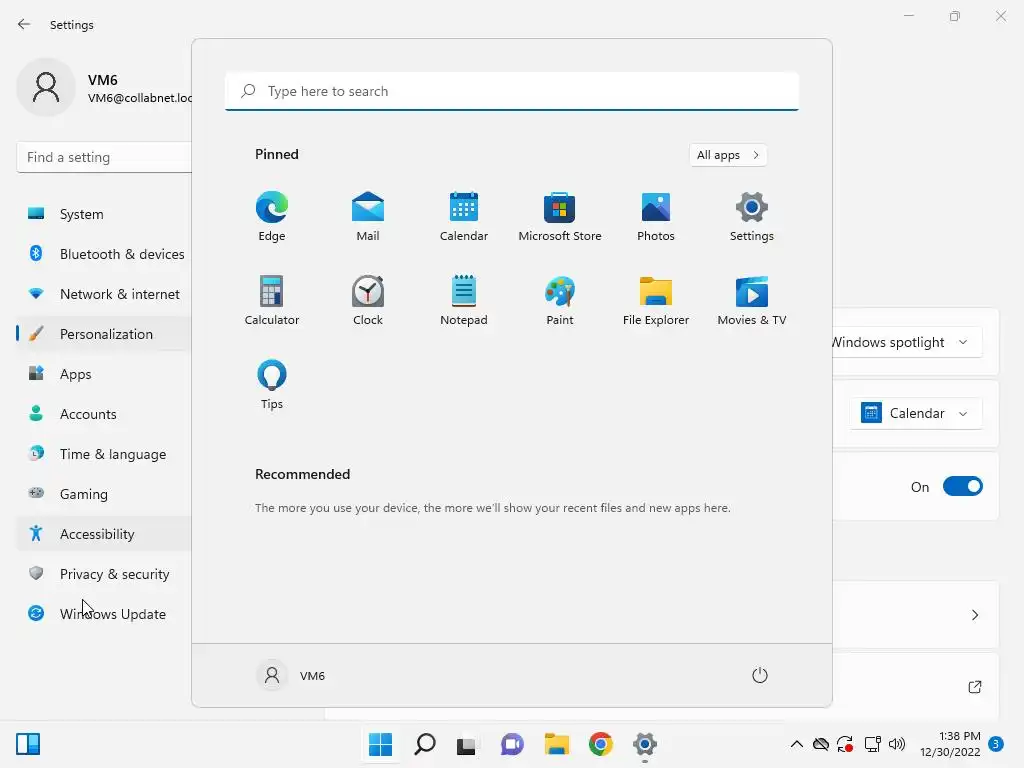Open Microsoft Store app

(560, 217)
